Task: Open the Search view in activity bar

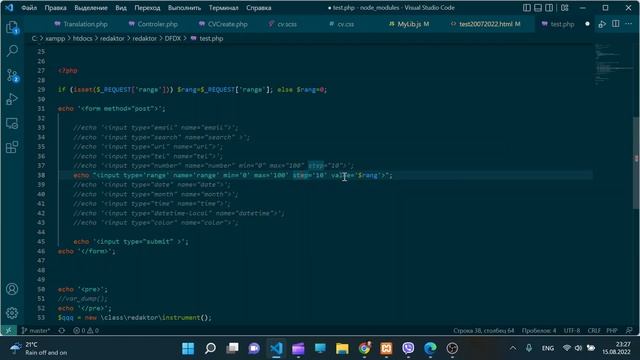Action: (x=12, y=51)
